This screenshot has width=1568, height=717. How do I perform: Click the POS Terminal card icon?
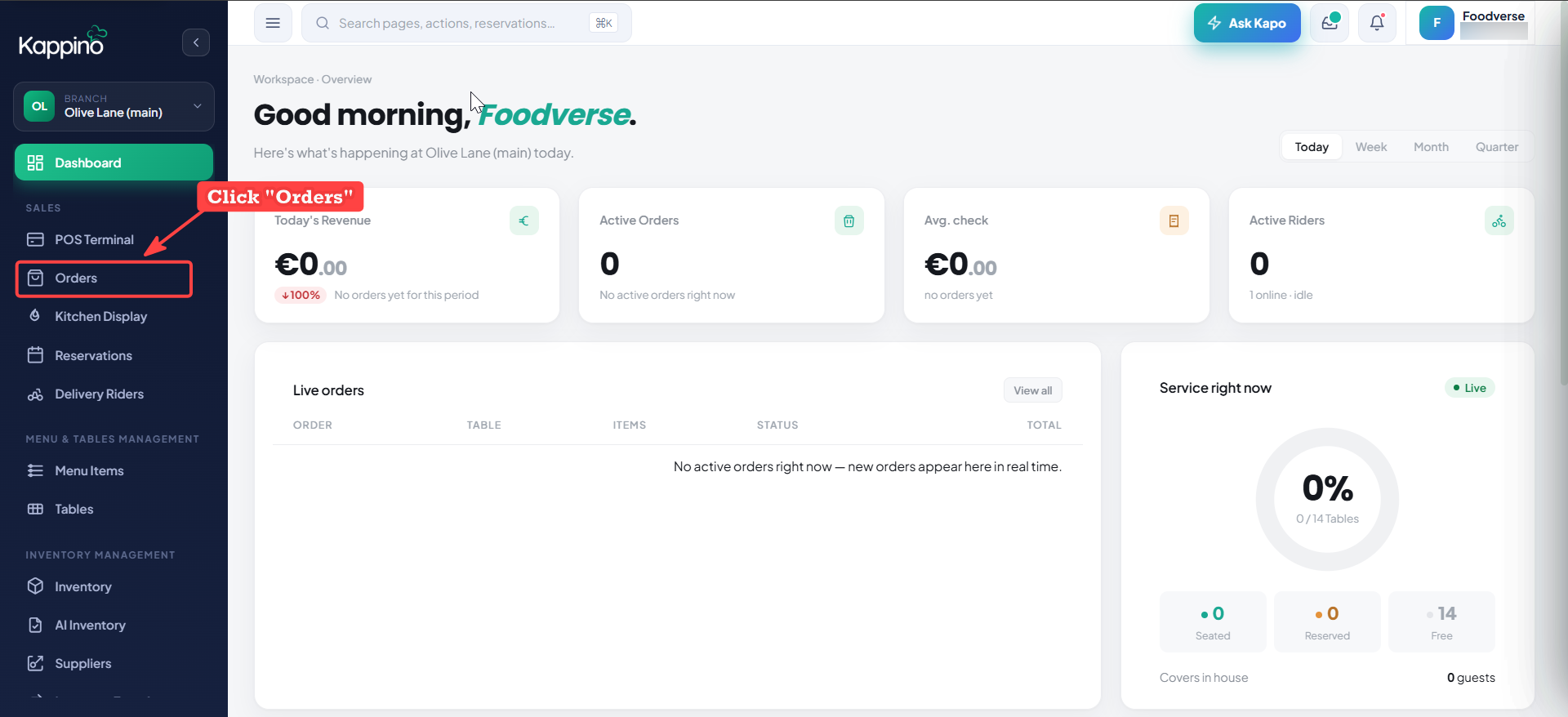click(x=35, y=239)
